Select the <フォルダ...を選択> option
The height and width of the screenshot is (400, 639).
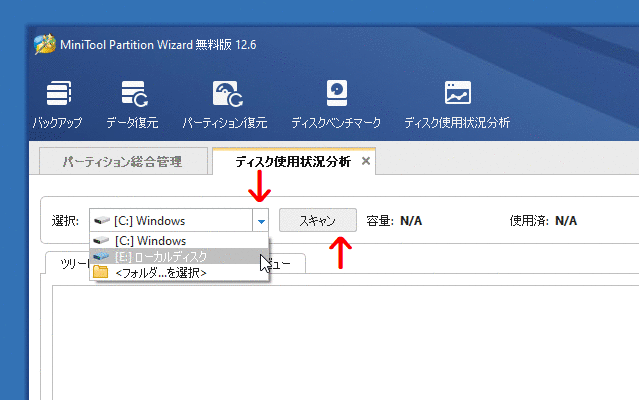[160, 272]
